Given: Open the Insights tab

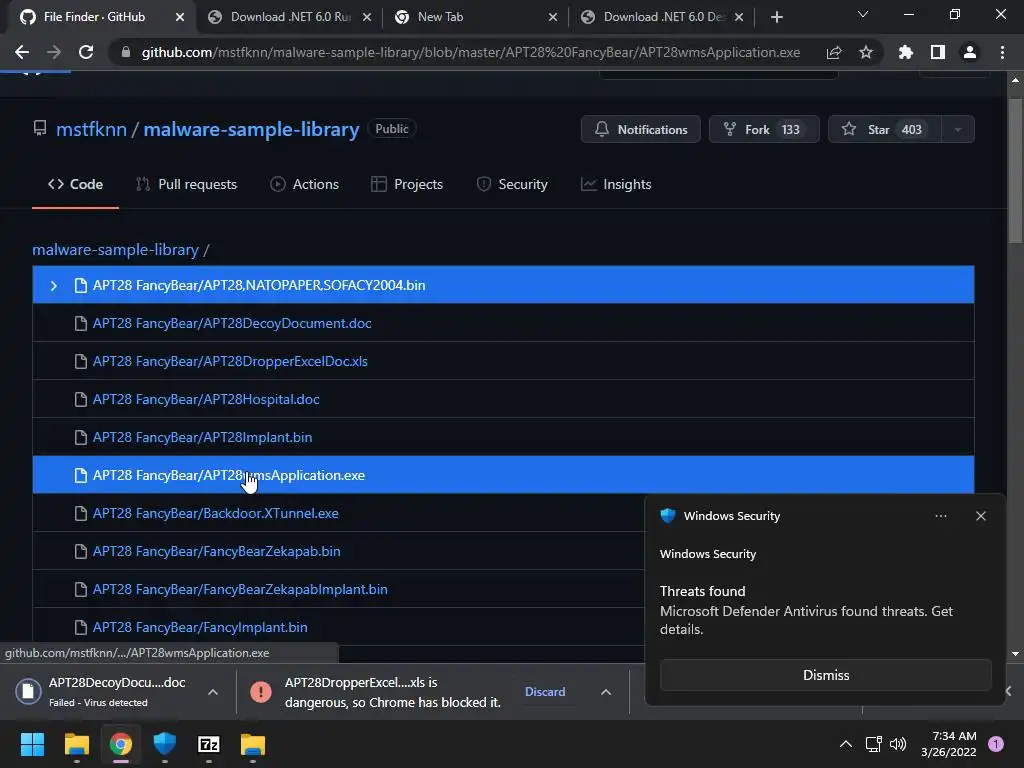Looking at the screenshot, I should [x=616, y=184].
